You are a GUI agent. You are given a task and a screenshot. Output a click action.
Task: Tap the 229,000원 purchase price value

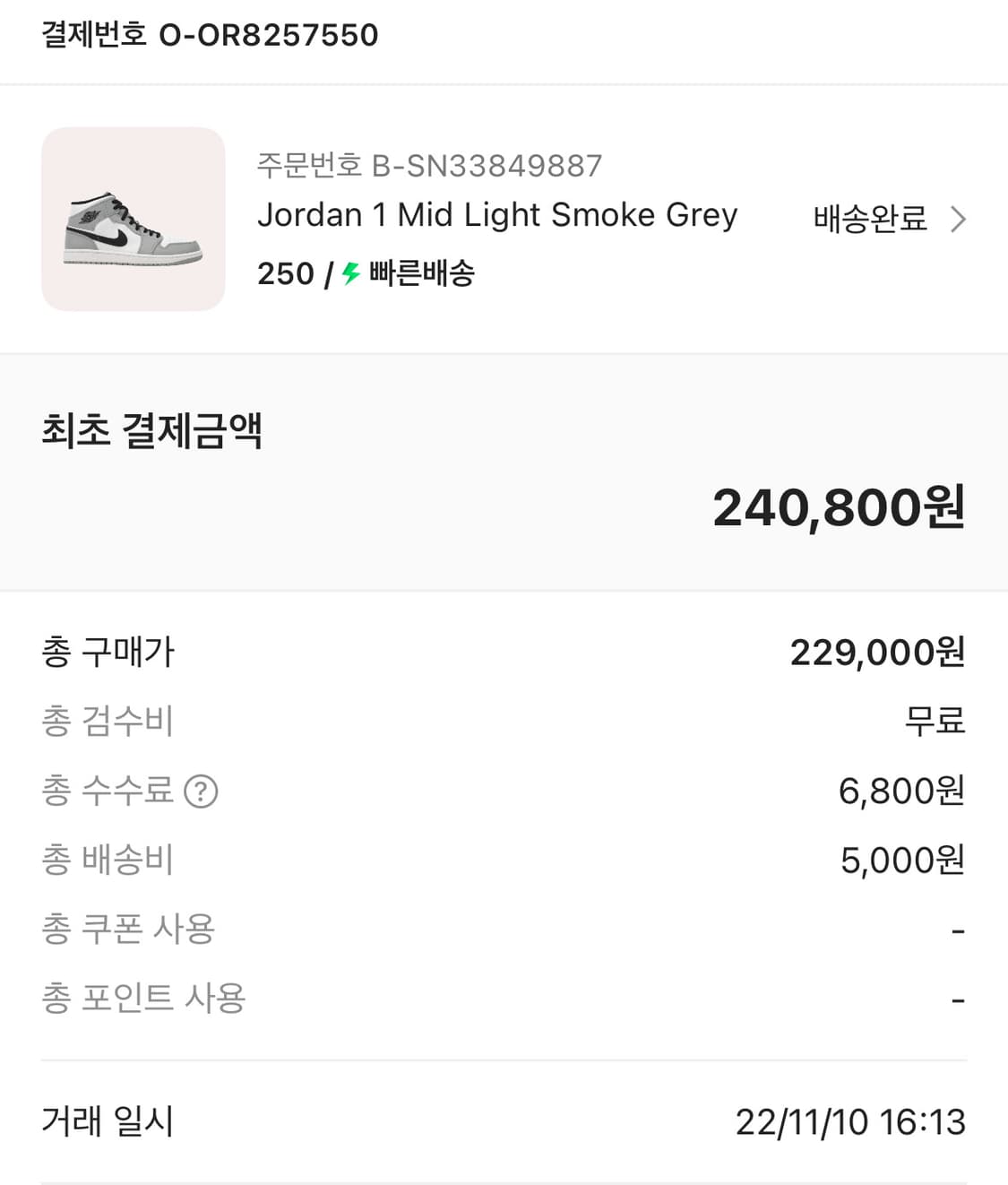coord(877,653)
